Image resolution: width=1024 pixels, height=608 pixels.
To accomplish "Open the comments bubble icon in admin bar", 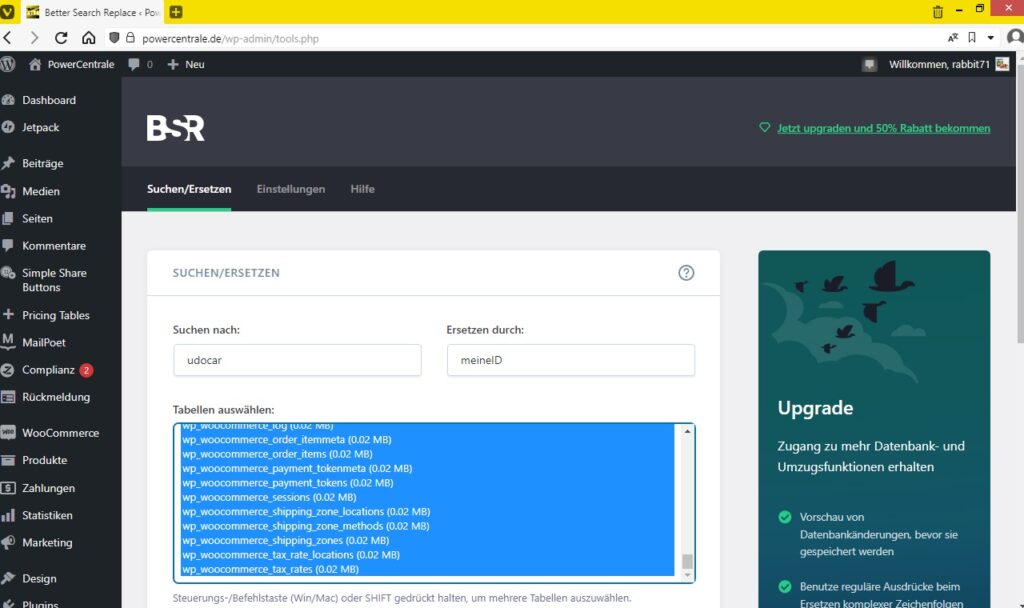I will [x=134, y=64].
